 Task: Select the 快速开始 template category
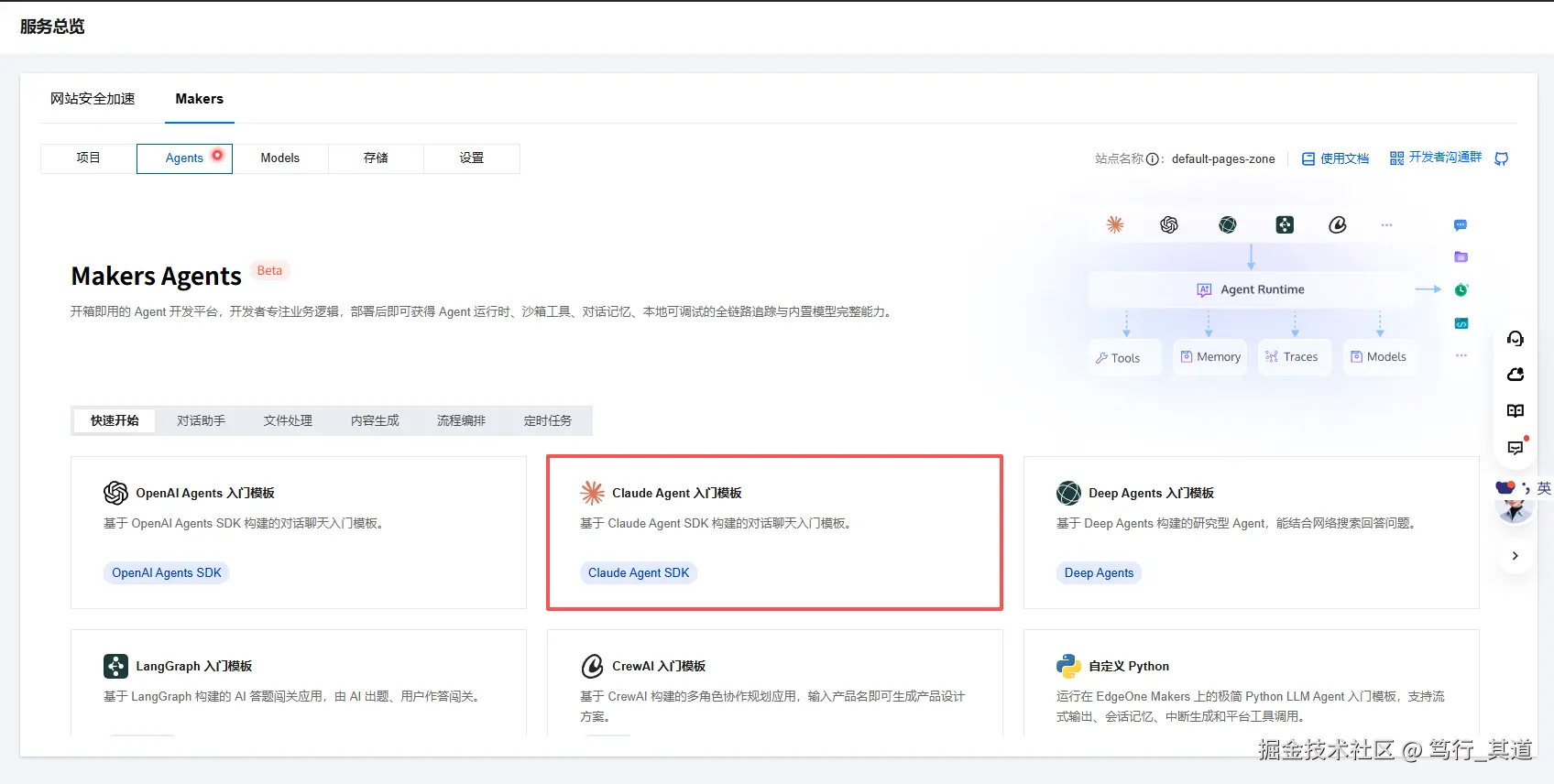click(115, 420)
